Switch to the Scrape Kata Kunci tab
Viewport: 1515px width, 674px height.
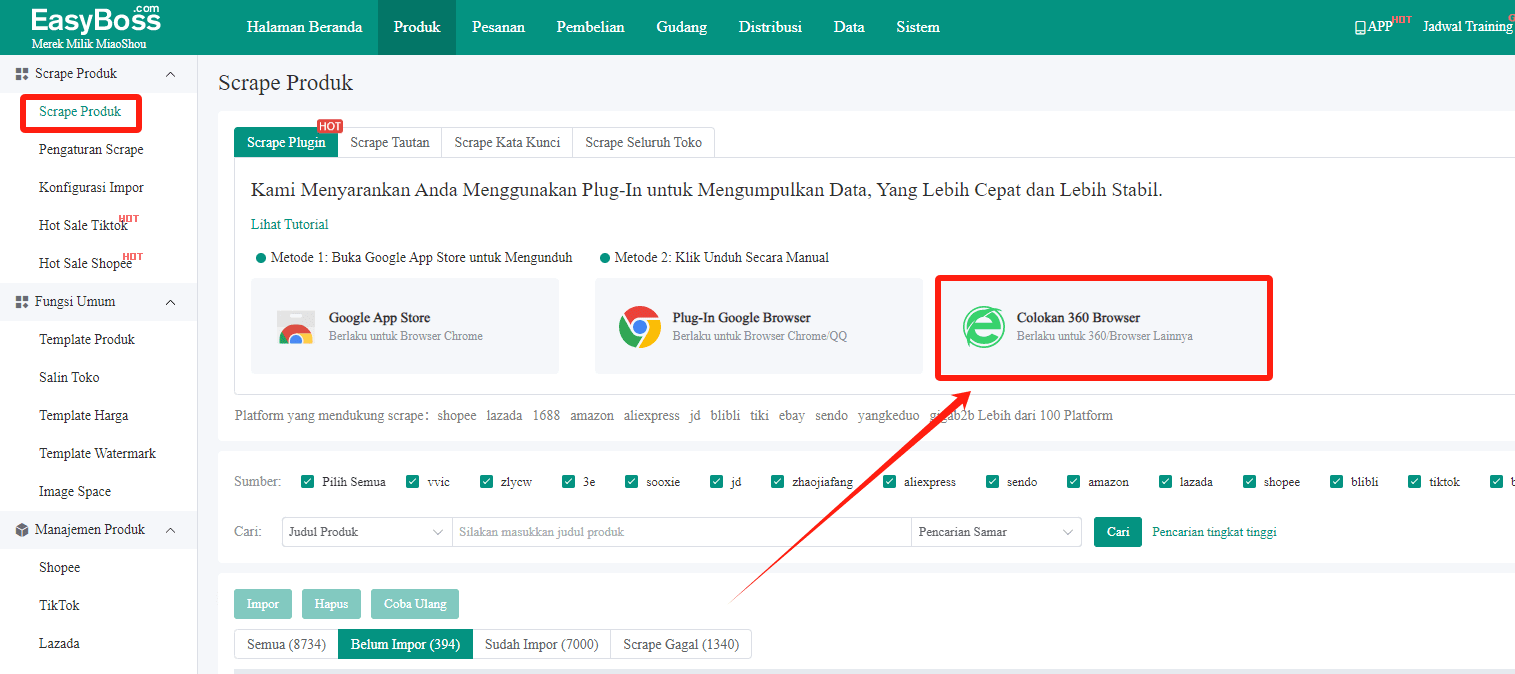click(x=507, y=143)
